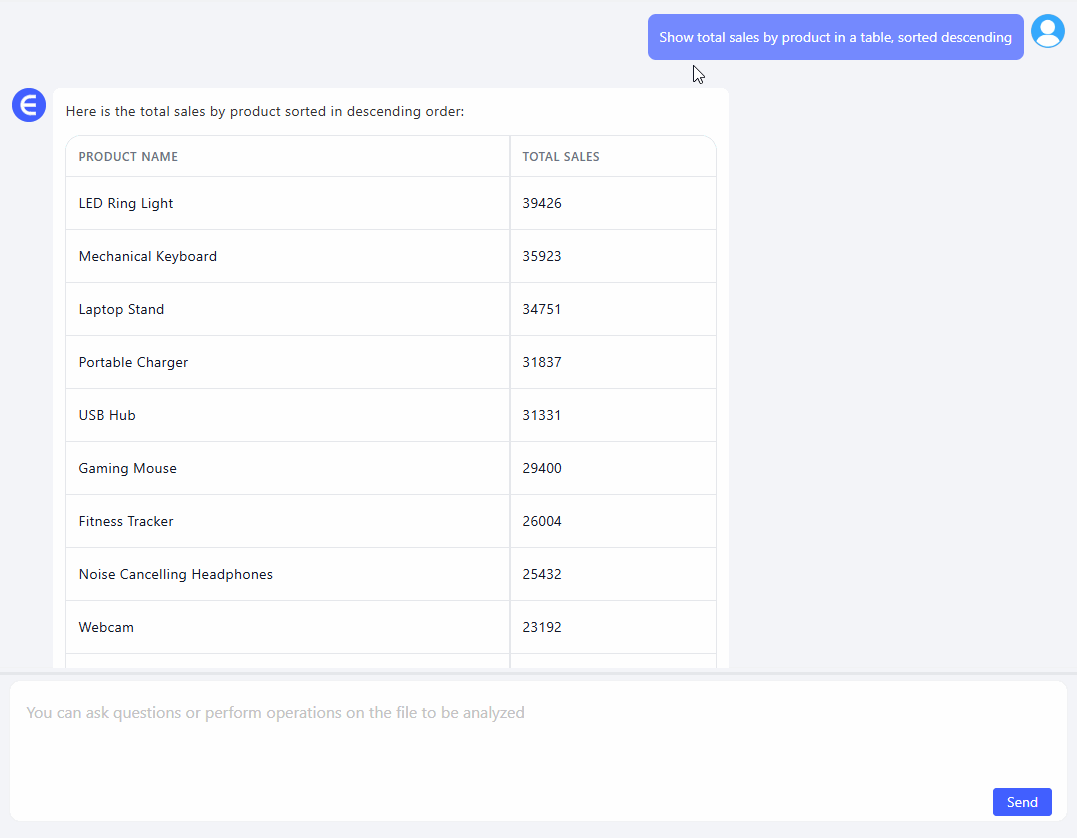Click the response intro text line
The width and height of the screenshot is (1077, 838).
pyautogui.click(x=265, y=112)
